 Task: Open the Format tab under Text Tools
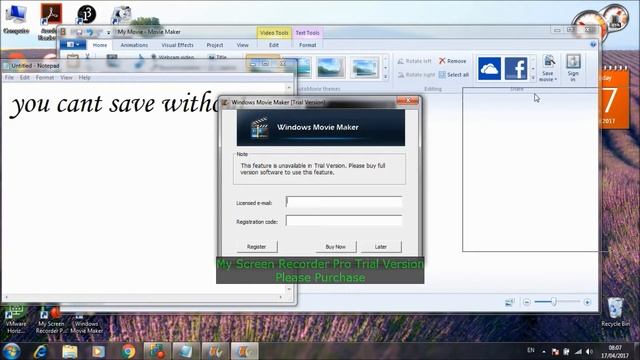click(307, 45)
